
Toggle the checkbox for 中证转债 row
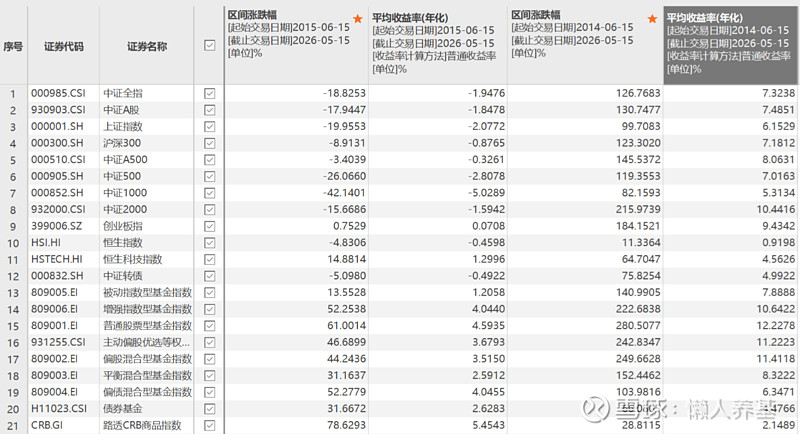point(209,276)
